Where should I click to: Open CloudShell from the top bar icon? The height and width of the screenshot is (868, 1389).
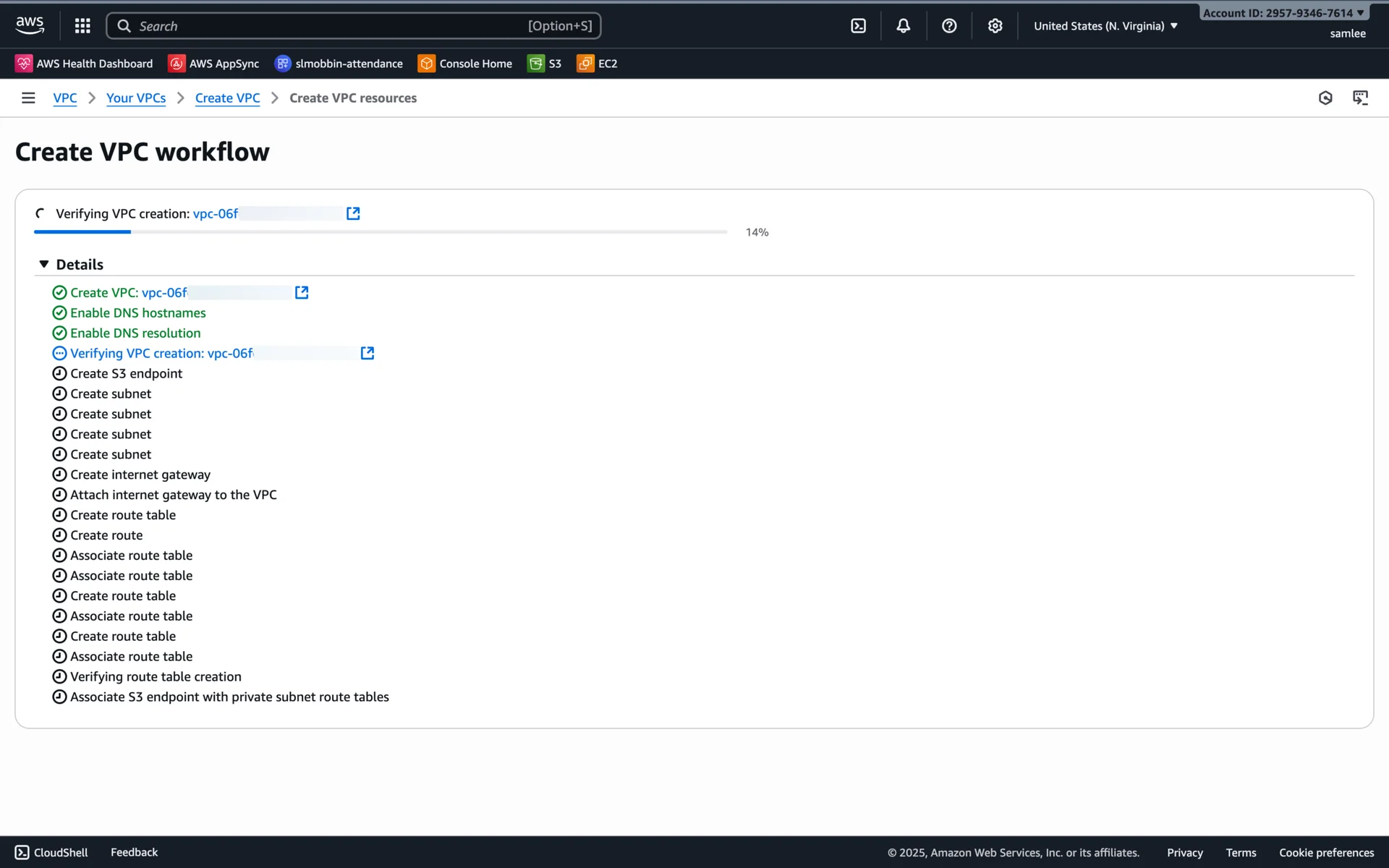[858, 26]
